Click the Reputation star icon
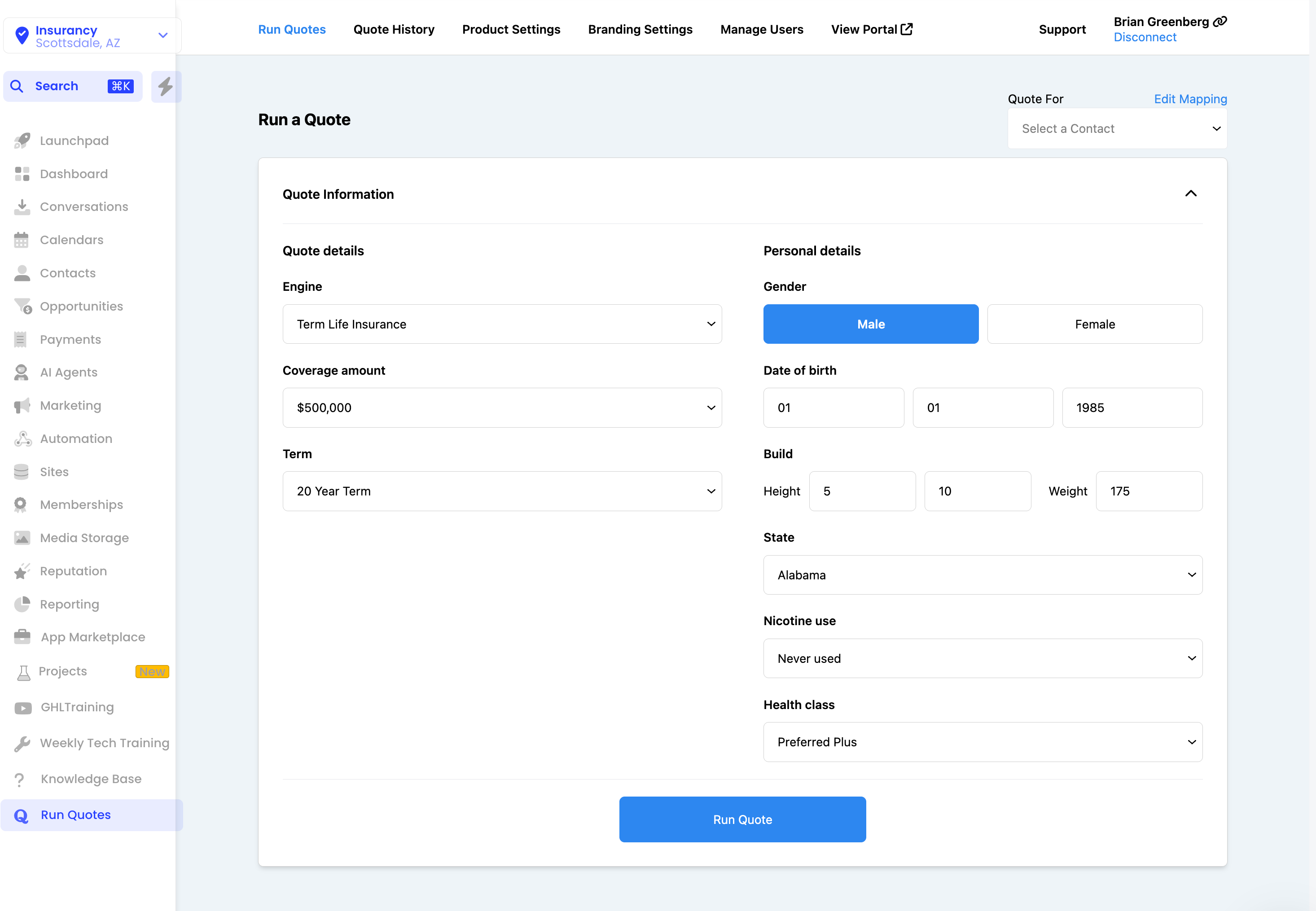The height and width of the screenshot is (911, 1316). 22,571
